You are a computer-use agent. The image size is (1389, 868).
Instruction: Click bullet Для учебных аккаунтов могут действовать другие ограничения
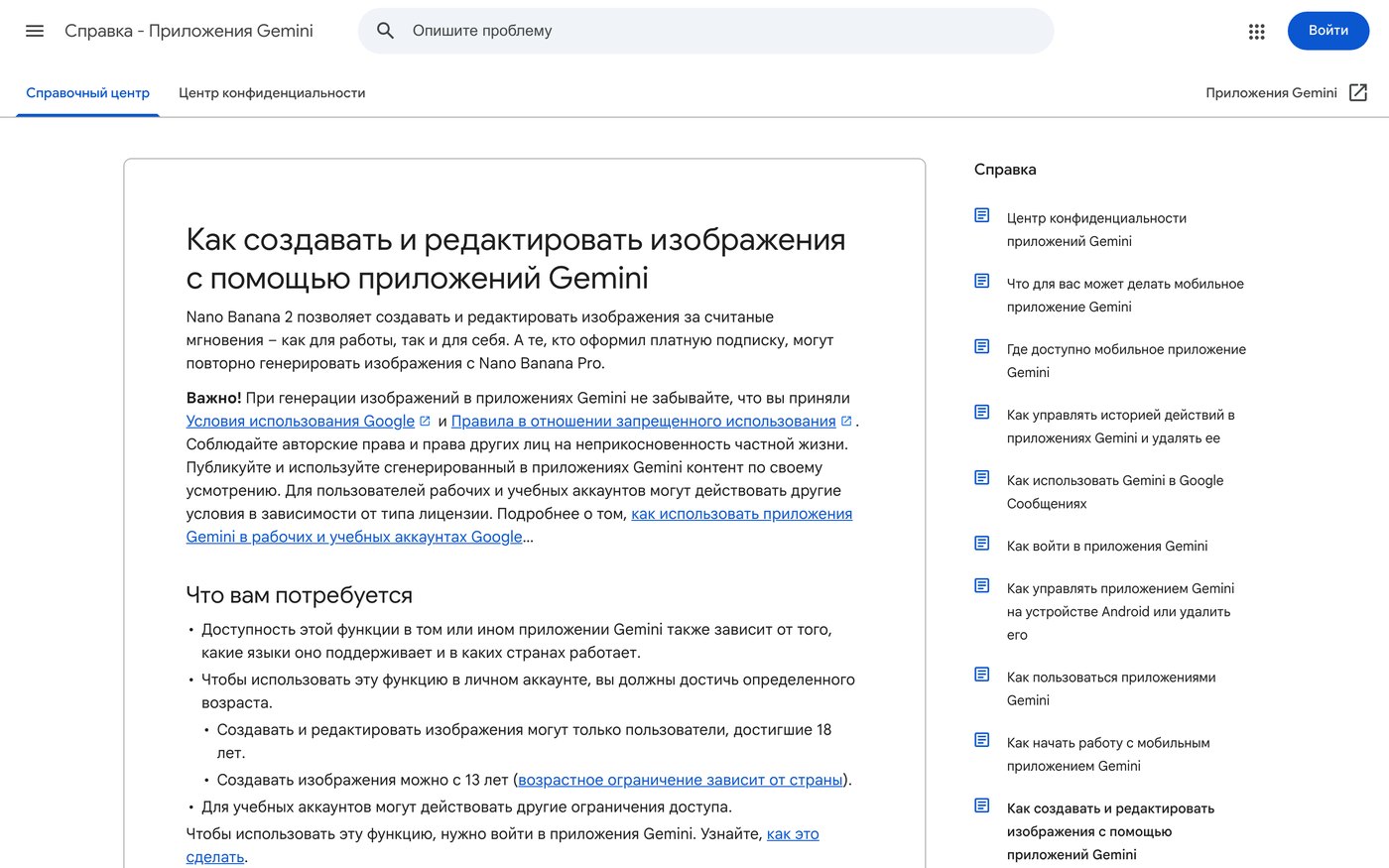pyautogui.click(x=466, y=806)
